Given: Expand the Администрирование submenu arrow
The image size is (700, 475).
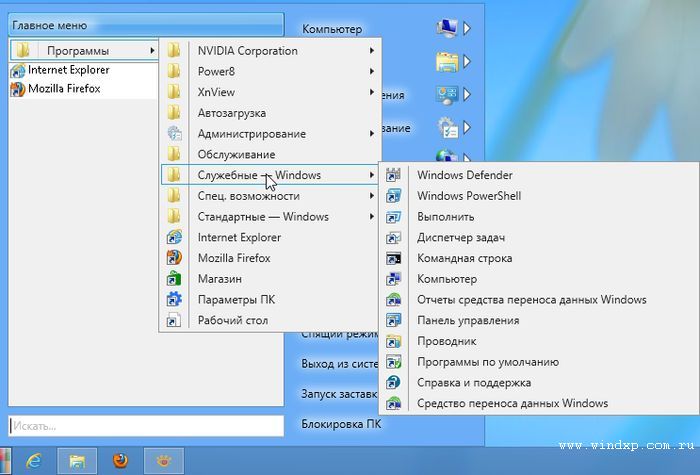Looking at the screenshot, I should (371, 133).
